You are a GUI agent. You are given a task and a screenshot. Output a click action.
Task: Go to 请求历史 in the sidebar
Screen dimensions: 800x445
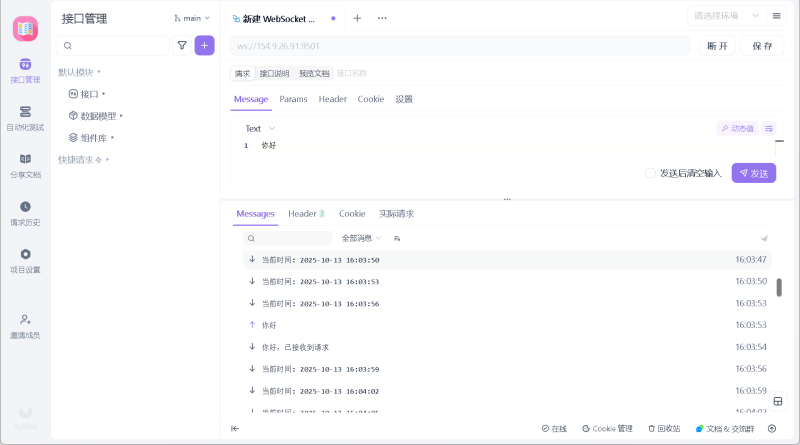[25, 212]
